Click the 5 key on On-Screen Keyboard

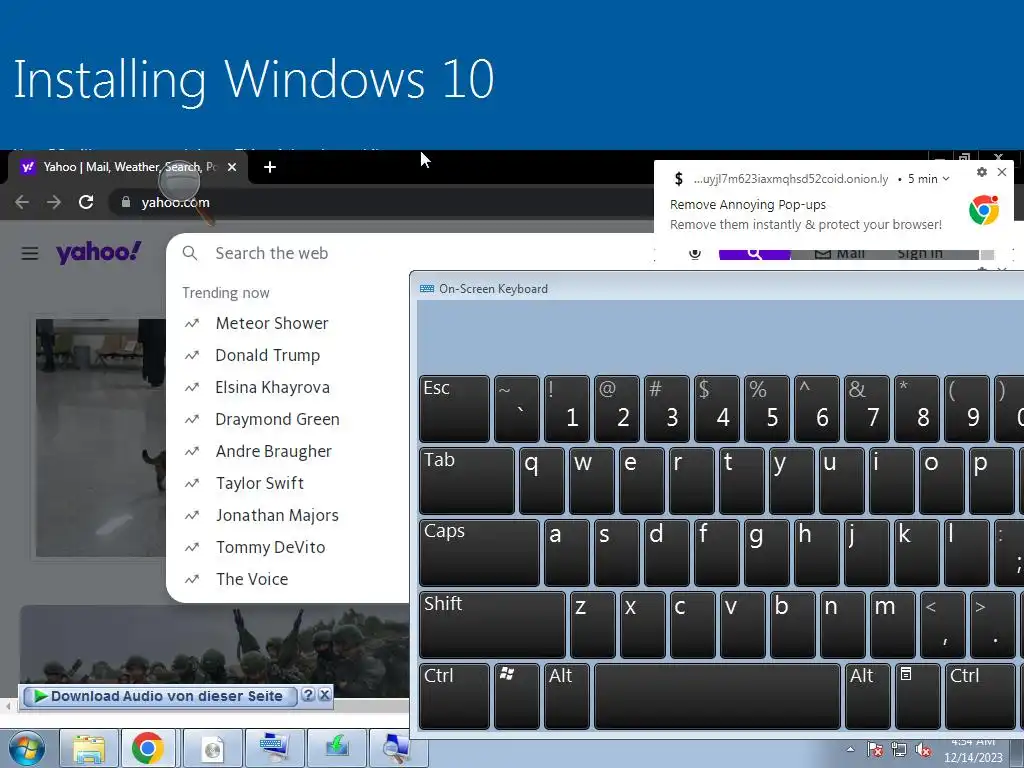pyautogui.click(x=767, y=409)
